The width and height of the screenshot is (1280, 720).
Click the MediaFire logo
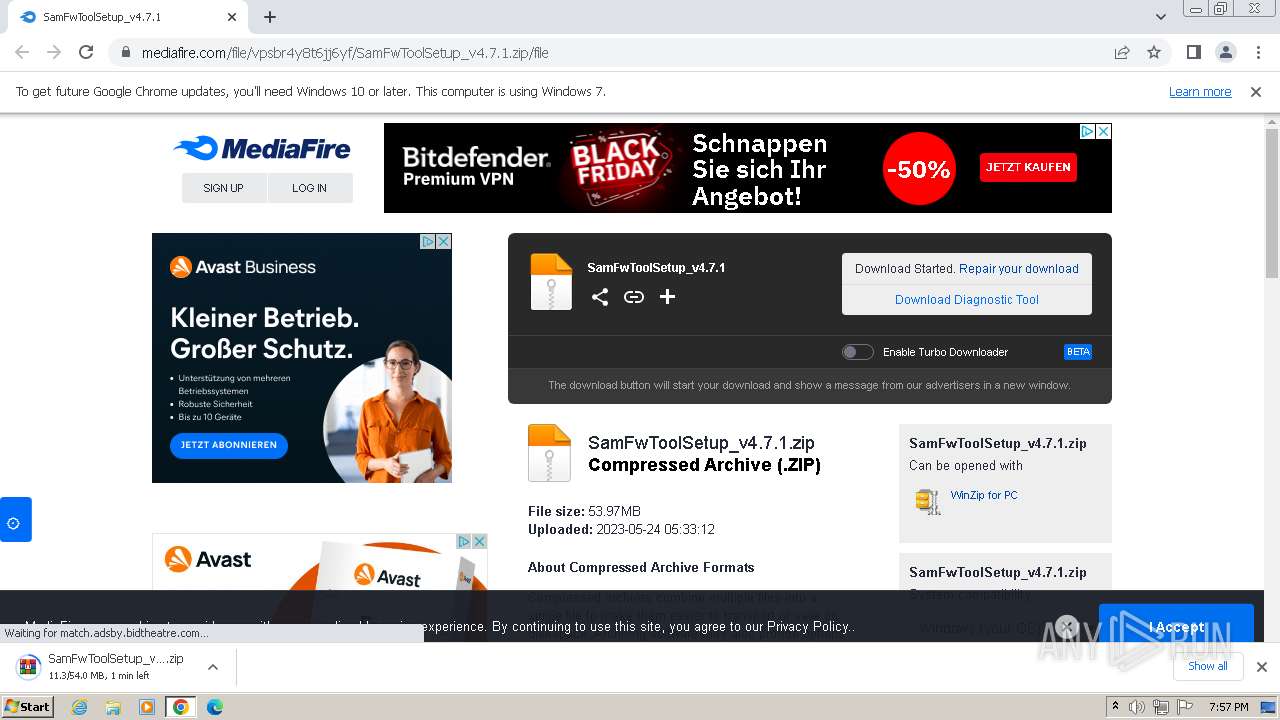tap(262, 149)
